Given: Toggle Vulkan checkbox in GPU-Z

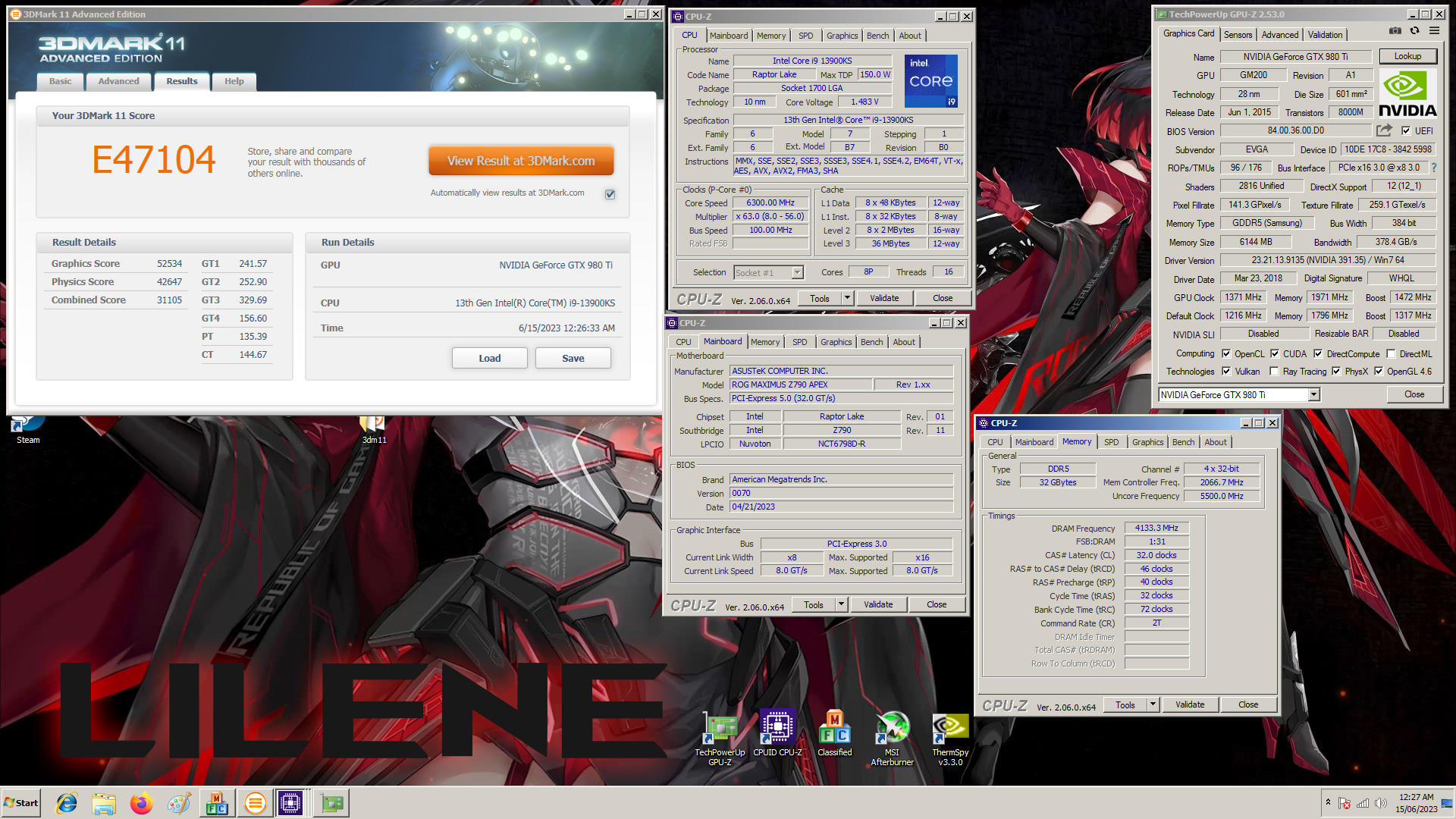Looking at the screenshot, I should pos(1226,371).
